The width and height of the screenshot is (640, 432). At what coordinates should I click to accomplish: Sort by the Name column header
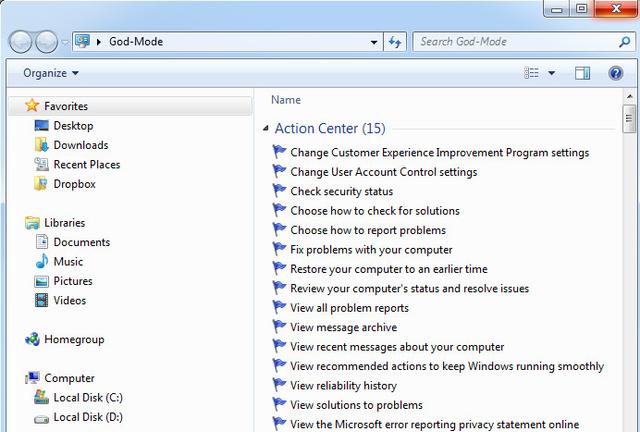pos(286,100)
